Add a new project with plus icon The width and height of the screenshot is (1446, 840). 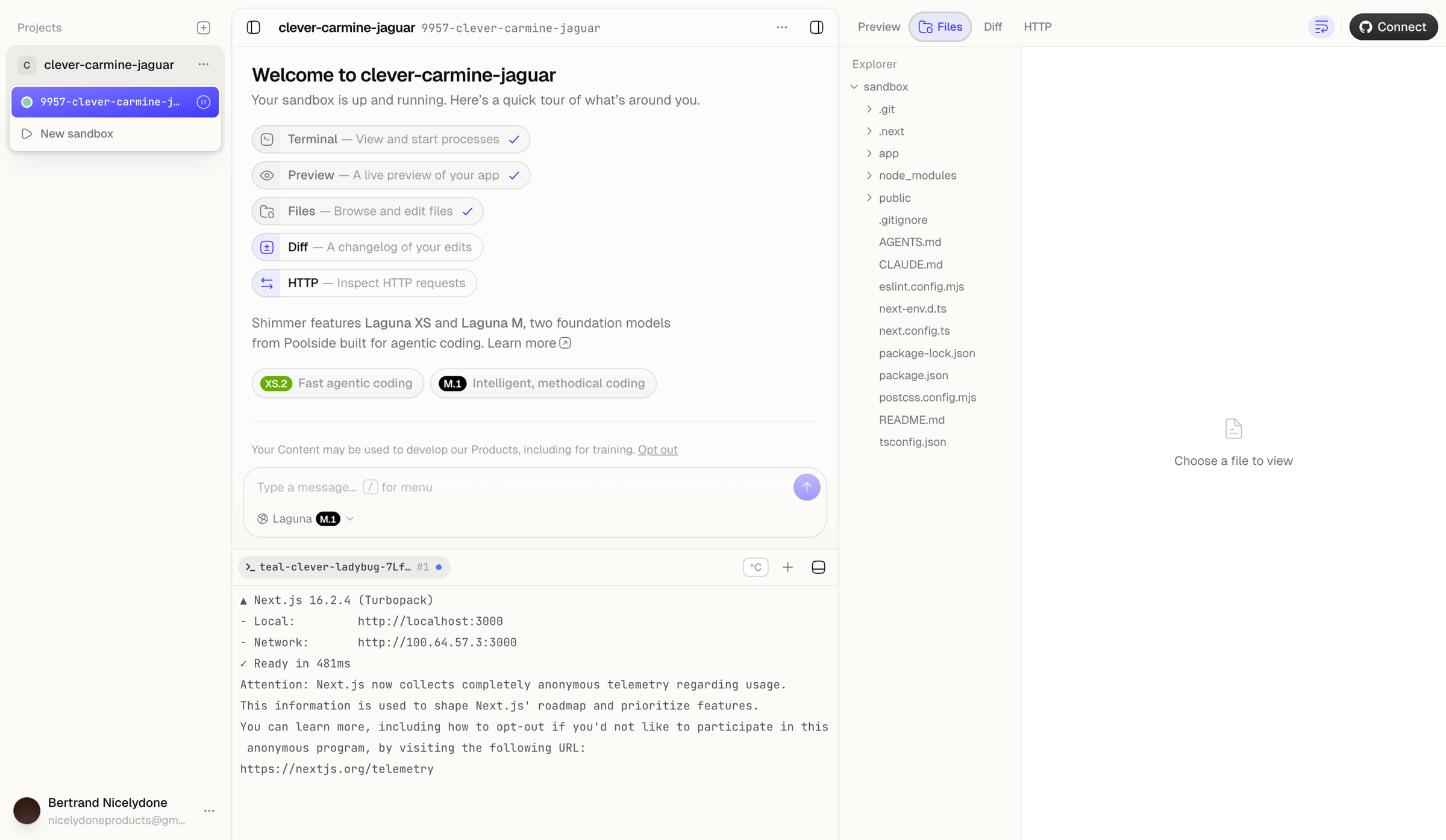click(x=204, y=28)
